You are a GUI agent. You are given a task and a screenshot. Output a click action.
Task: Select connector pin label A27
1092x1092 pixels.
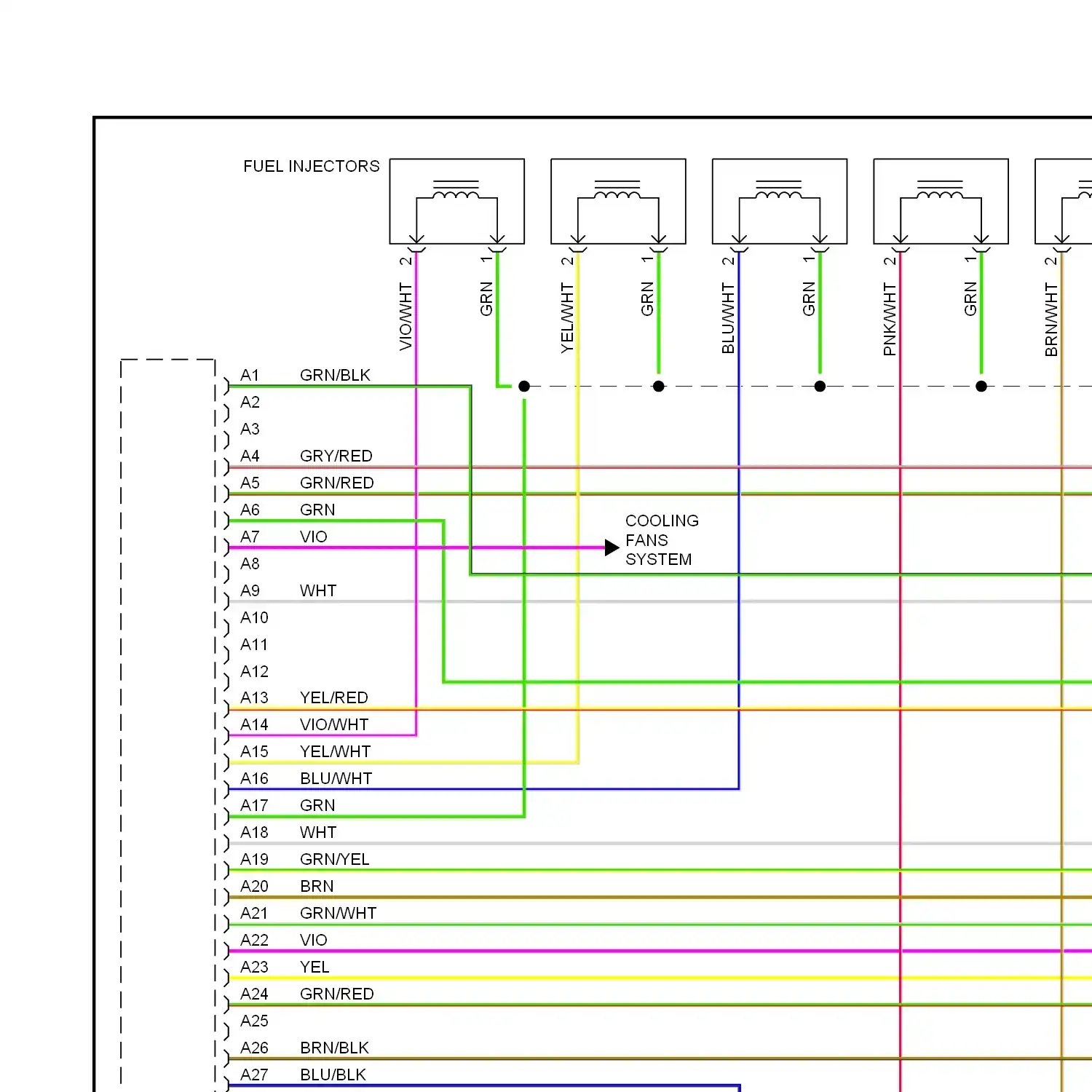pyautogui.click(x=254, y=1075)
